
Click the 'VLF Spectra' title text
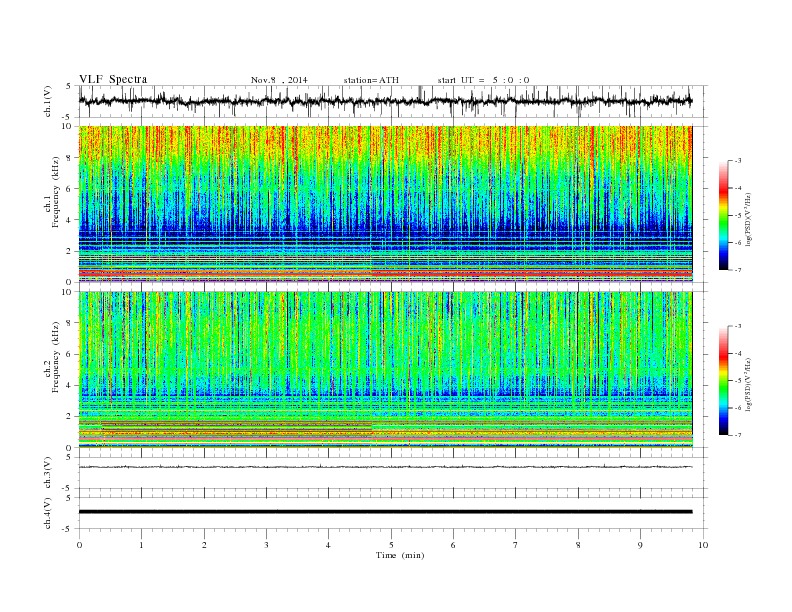[x=113, y=79]
